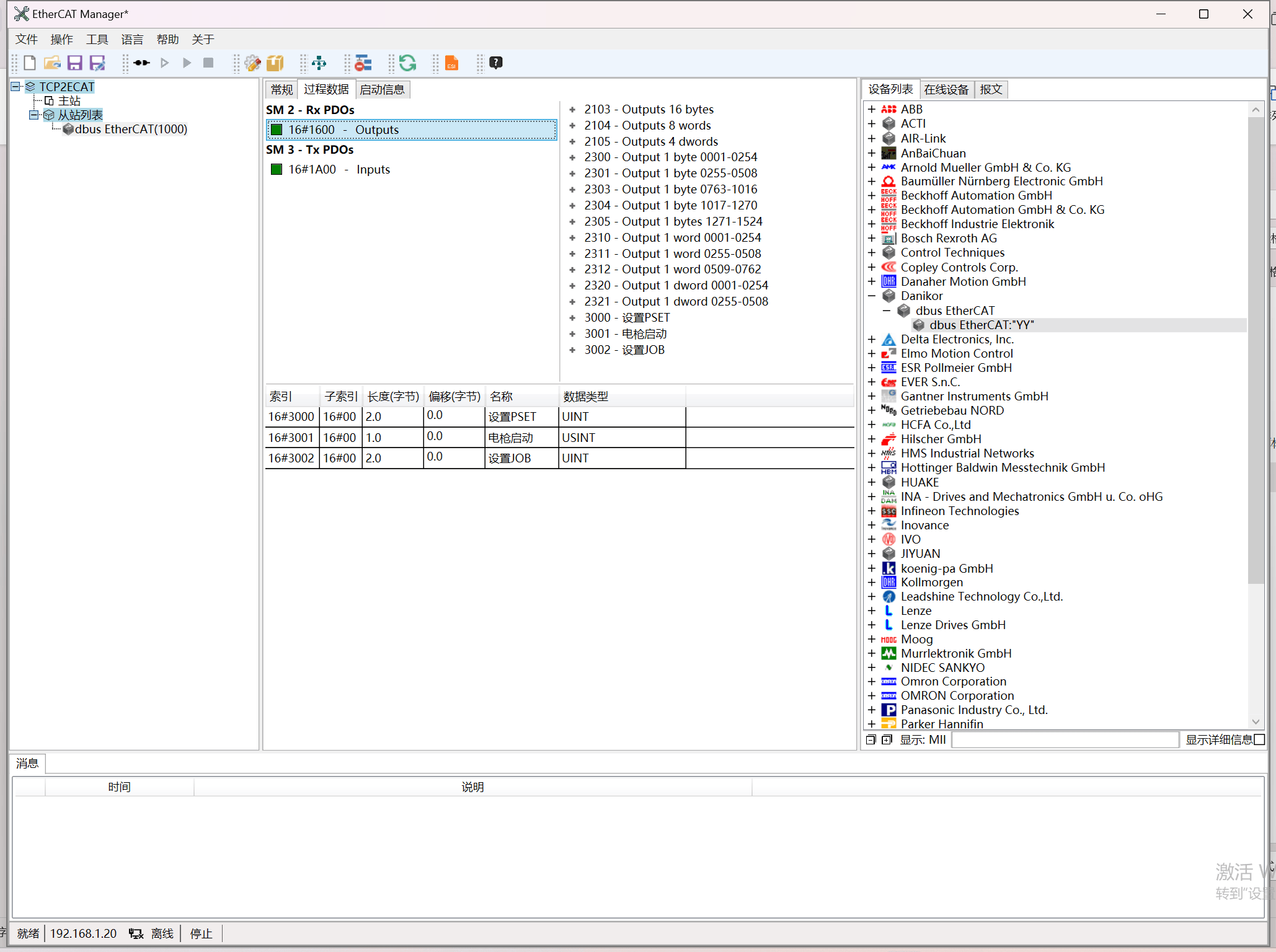Open the 语言 menu
1276x952 pixels.
click(x=133, y=39)
